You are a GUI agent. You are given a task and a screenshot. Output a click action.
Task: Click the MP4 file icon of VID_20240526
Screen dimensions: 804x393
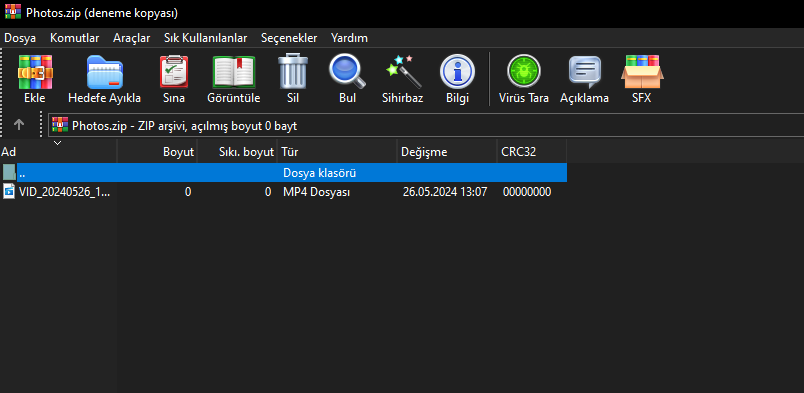(9, 192)
